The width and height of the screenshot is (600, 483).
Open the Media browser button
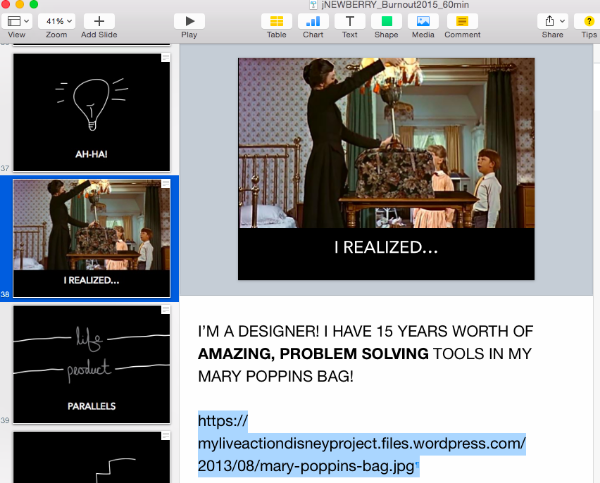(423, 21)
